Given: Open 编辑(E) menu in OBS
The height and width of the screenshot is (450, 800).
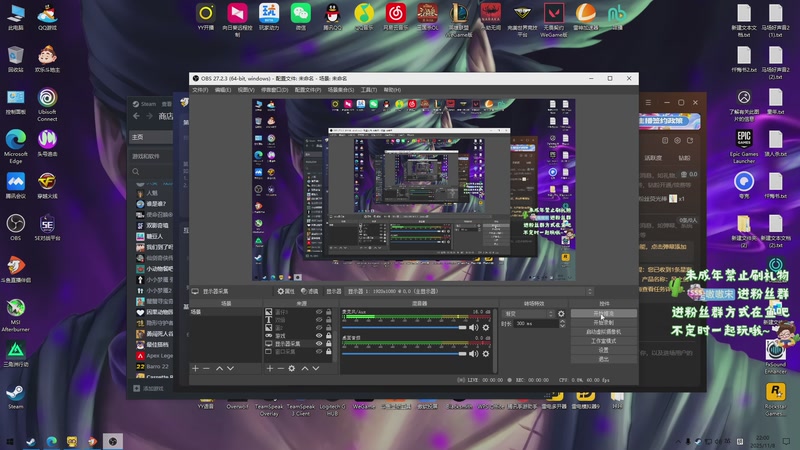Looking at the screenshot, I should click(222, 90).
